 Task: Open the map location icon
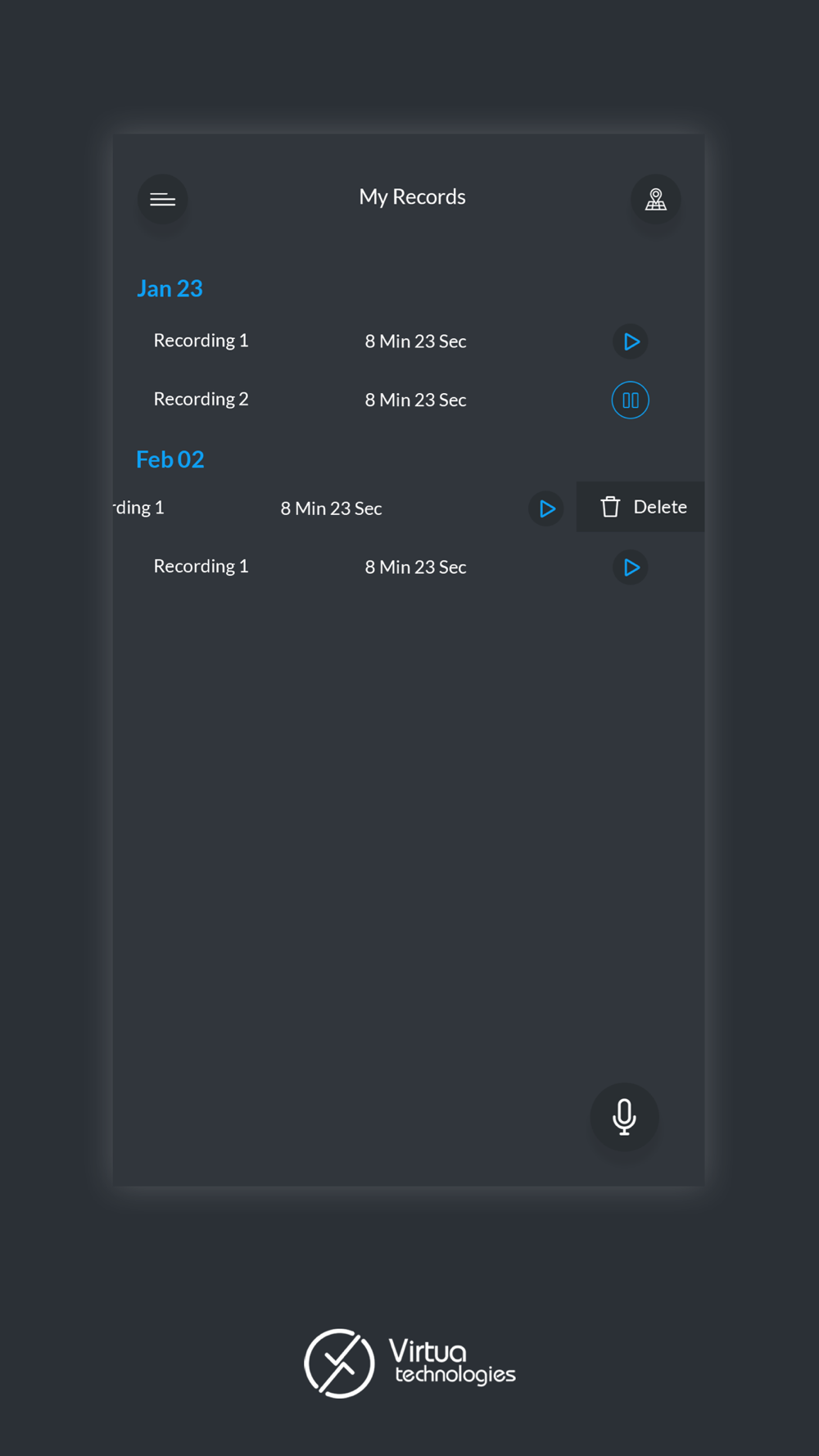pyautogui.click(x=655, y=199)
